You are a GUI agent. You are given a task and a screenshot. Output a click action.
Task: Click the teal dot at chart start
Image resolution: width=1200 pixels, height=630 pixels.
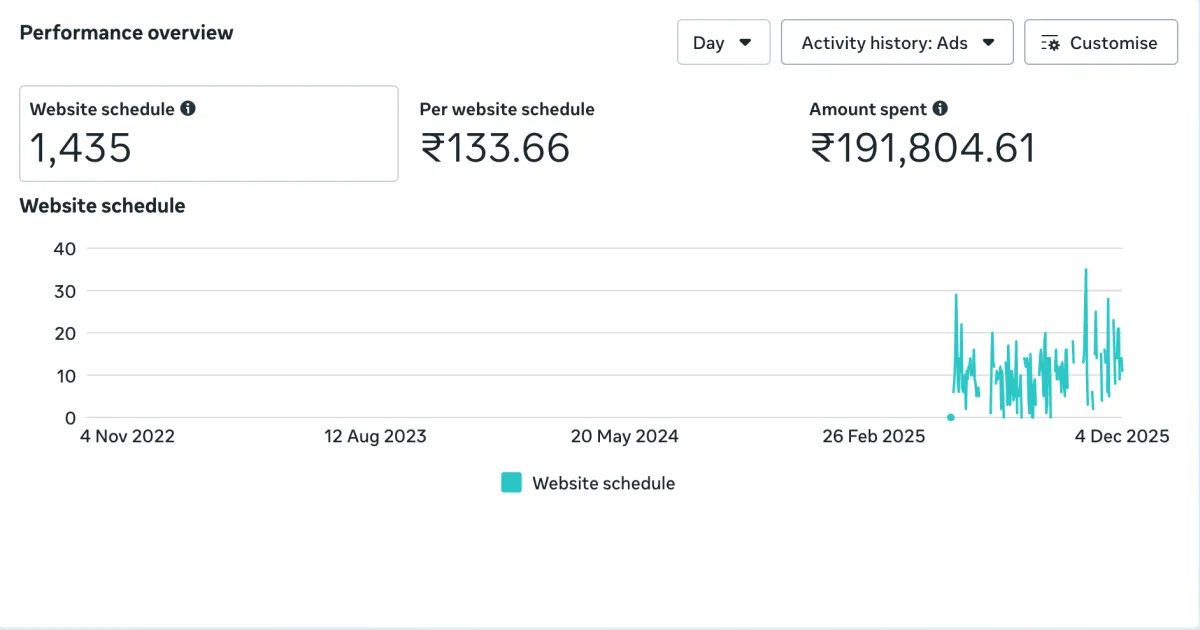(x=950, y=417)
